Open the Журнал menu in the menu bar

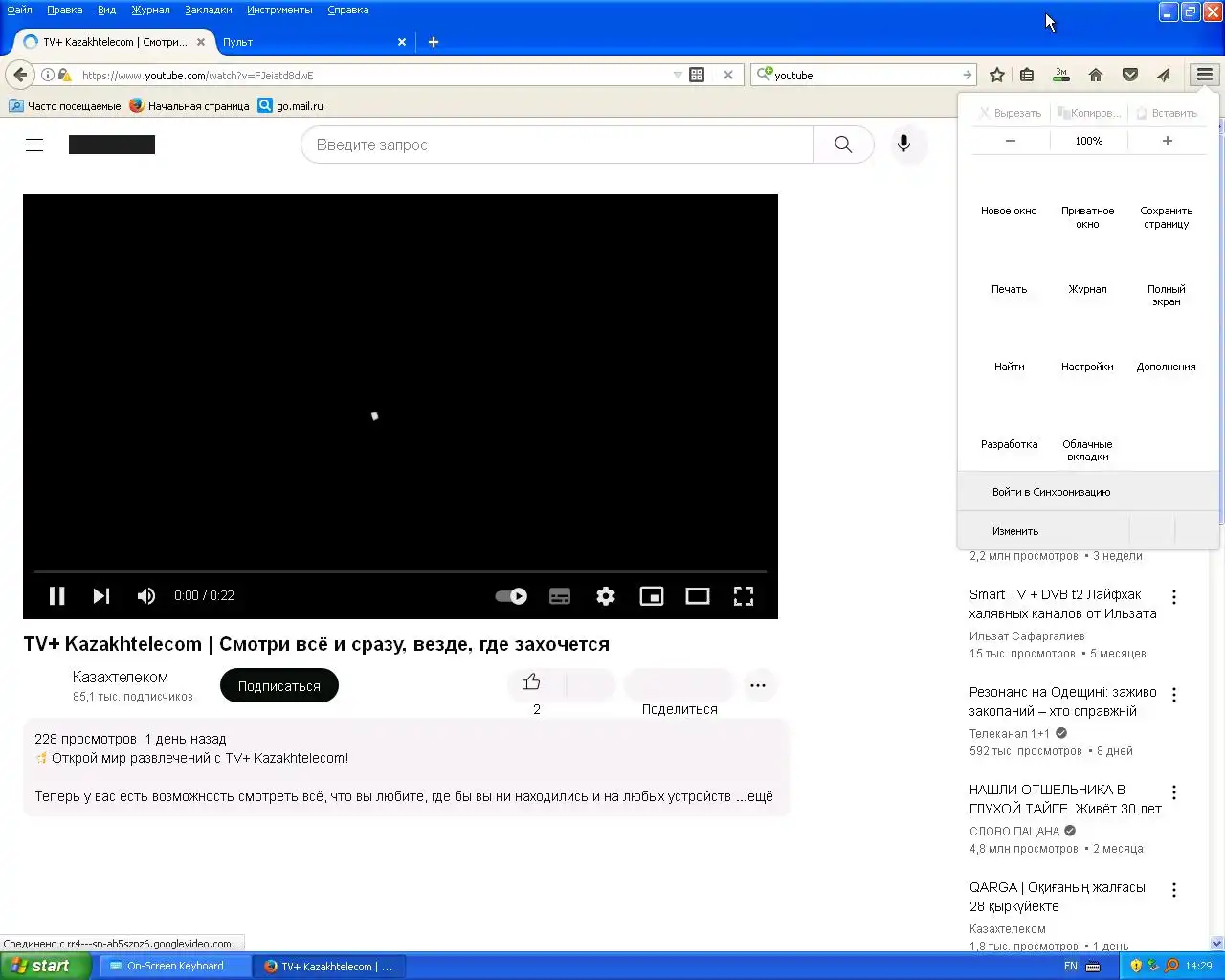(x=150, y=10)
